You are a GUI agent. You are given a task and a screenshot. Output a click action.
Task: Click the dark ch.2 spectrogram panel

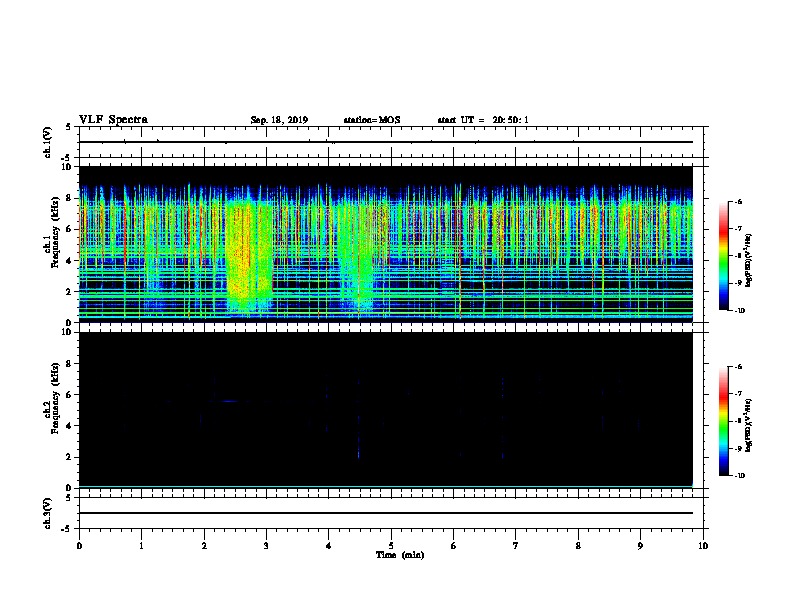[386, 410]
